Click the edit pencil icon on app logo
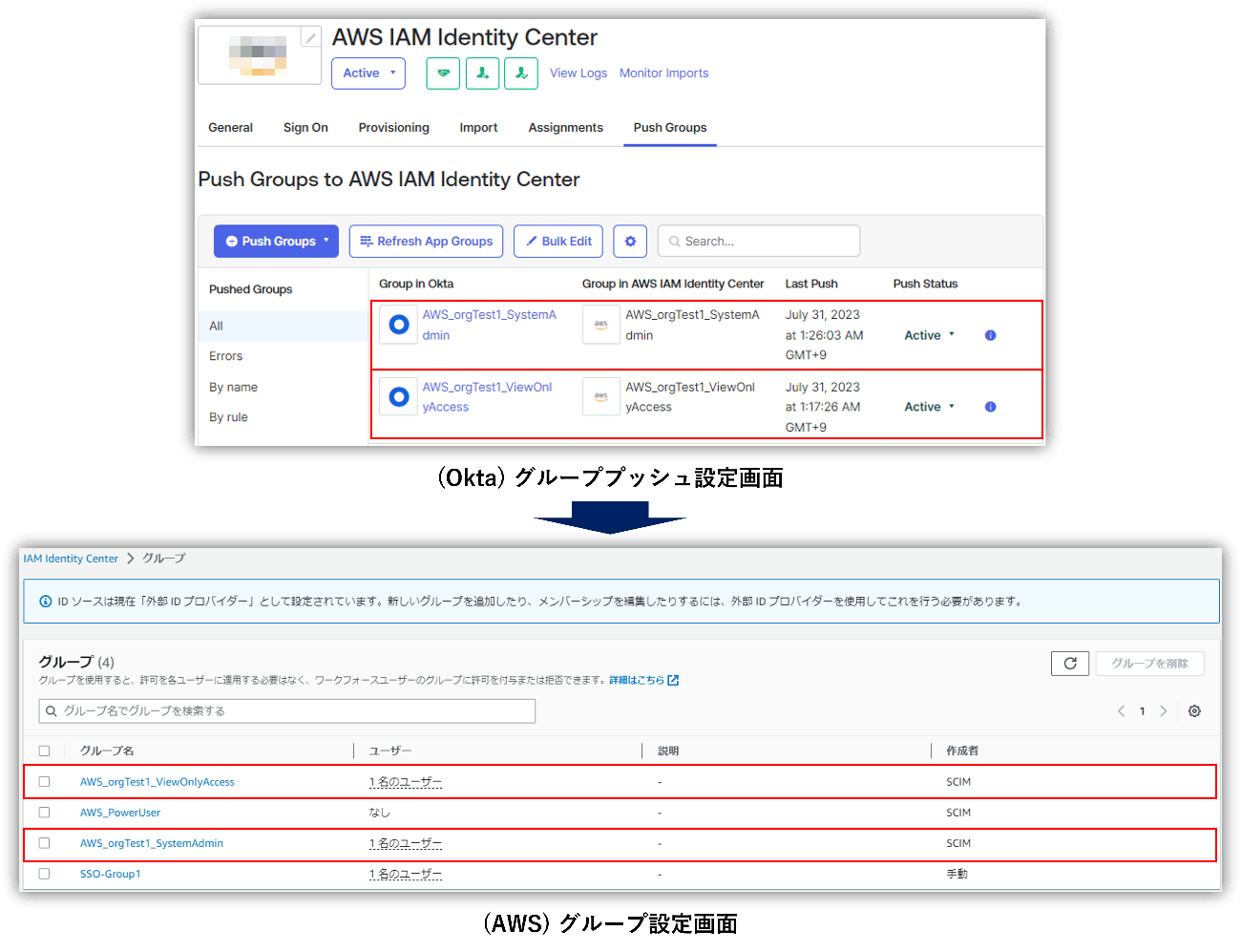 (x=310, y=38)
